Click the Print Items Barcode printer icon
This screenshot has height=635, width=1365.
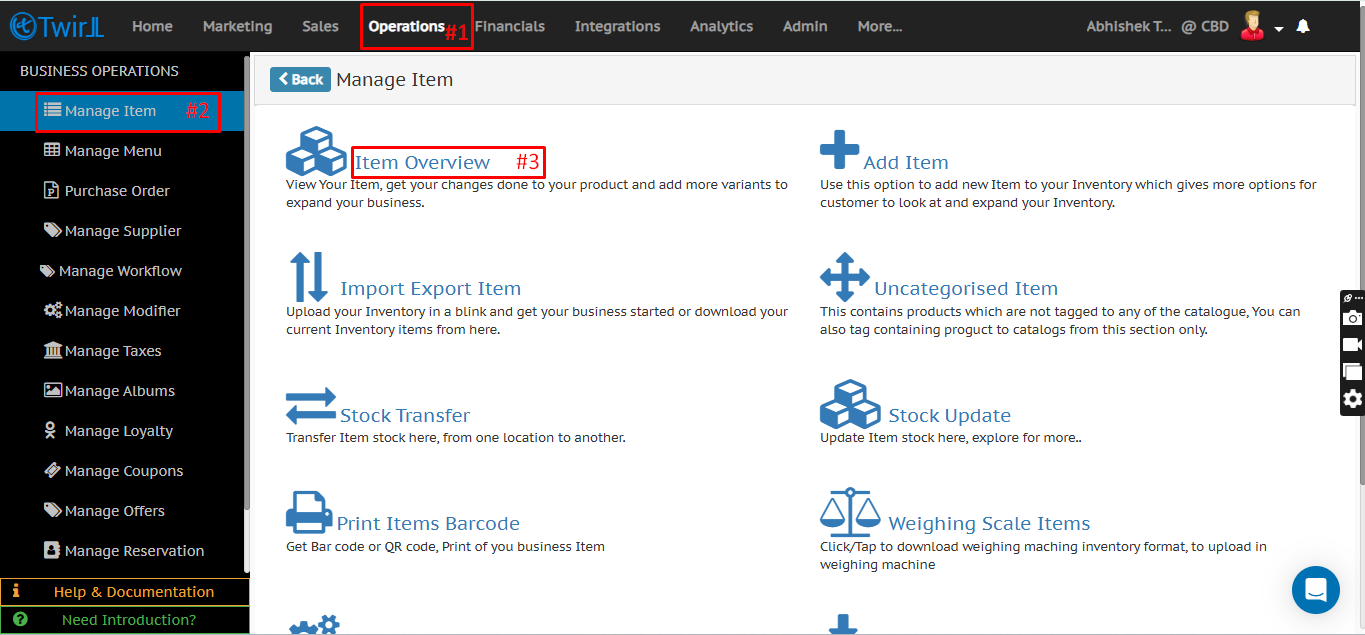click(309, 512)
